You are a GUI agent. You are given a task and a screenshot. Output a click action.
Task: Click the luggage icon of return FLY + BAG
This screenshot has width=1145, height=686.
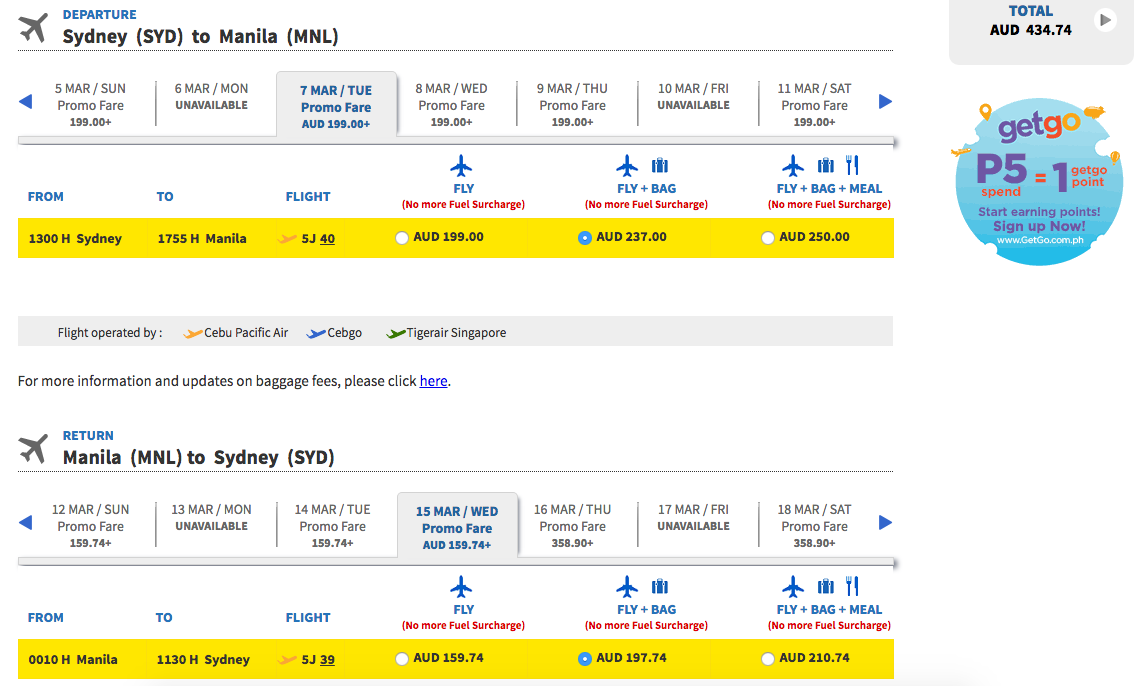(660, 587)
